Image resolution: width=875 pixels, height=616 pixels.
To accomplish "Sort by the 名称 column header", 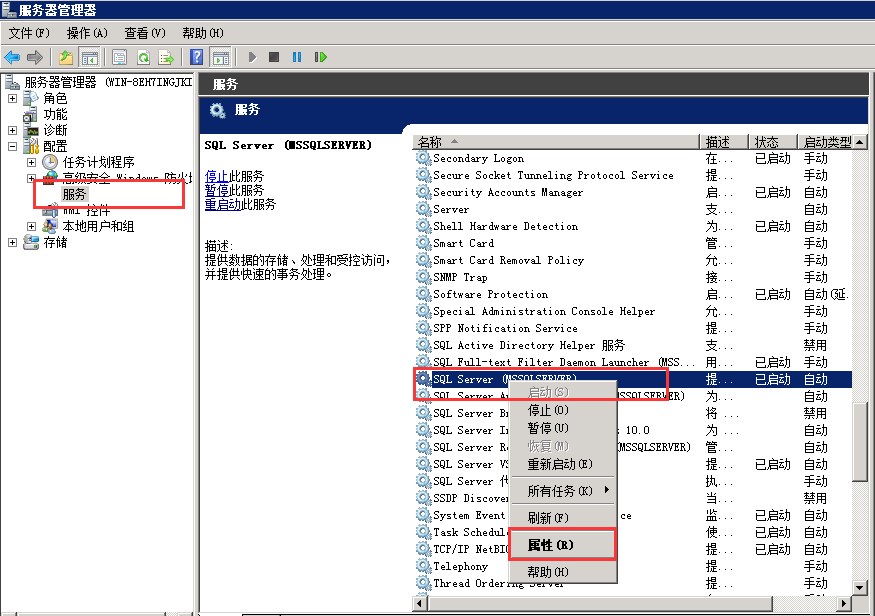I will (x=556, y=142).
